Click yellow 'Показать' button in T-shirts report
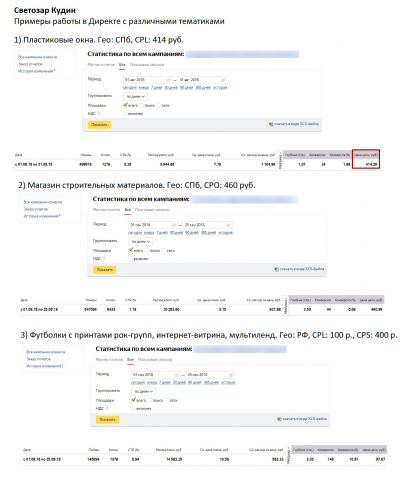This screenshot has width=411, height=480. (107, 420)
